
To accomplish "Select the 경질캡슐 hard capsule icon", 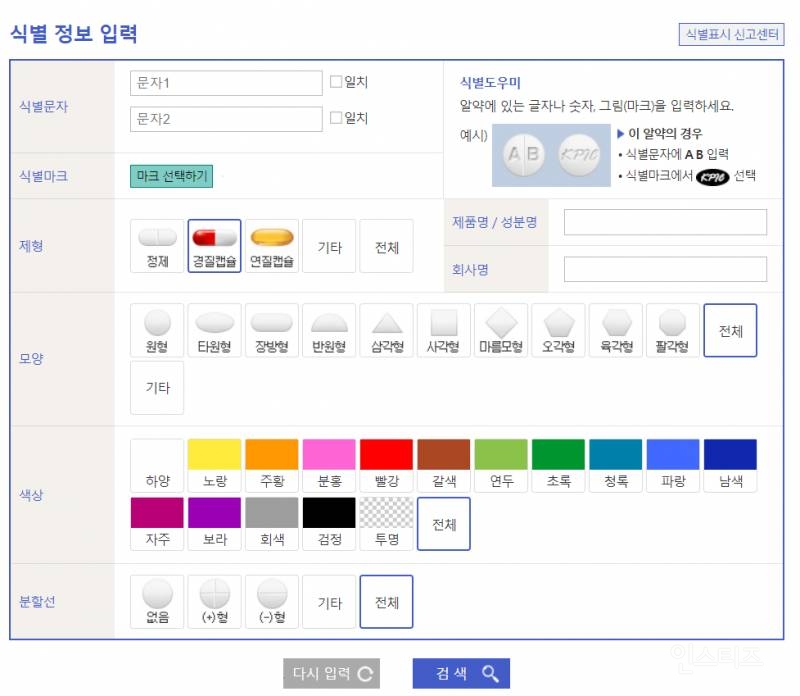I will point(214,246).
